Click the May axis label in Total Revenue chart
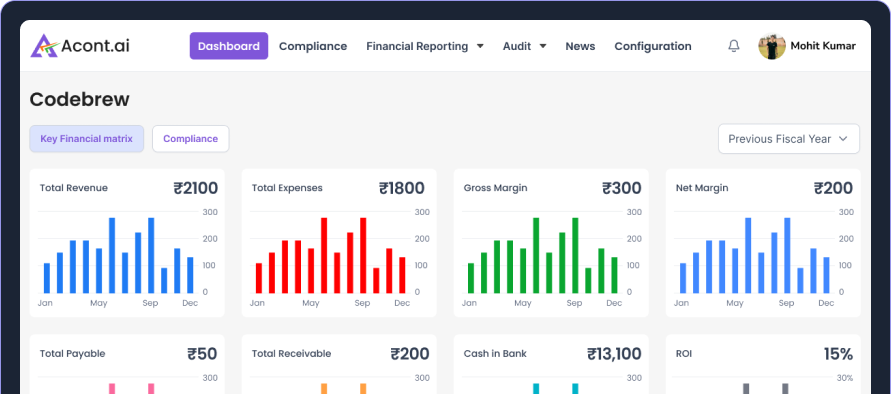The image size is (891, 394). [x=98, y=303]
